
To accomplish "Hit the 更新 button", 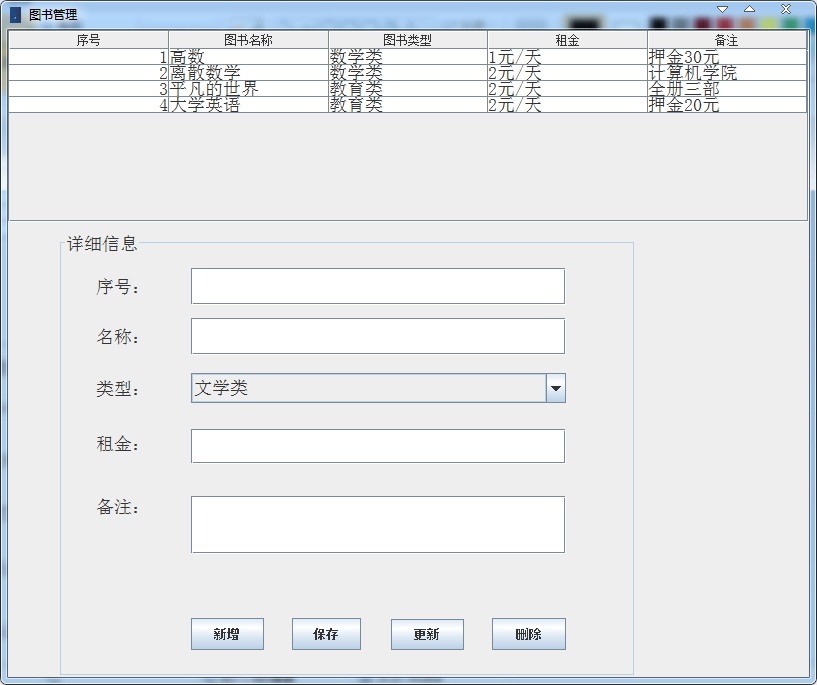I will [x=427, y=634].
